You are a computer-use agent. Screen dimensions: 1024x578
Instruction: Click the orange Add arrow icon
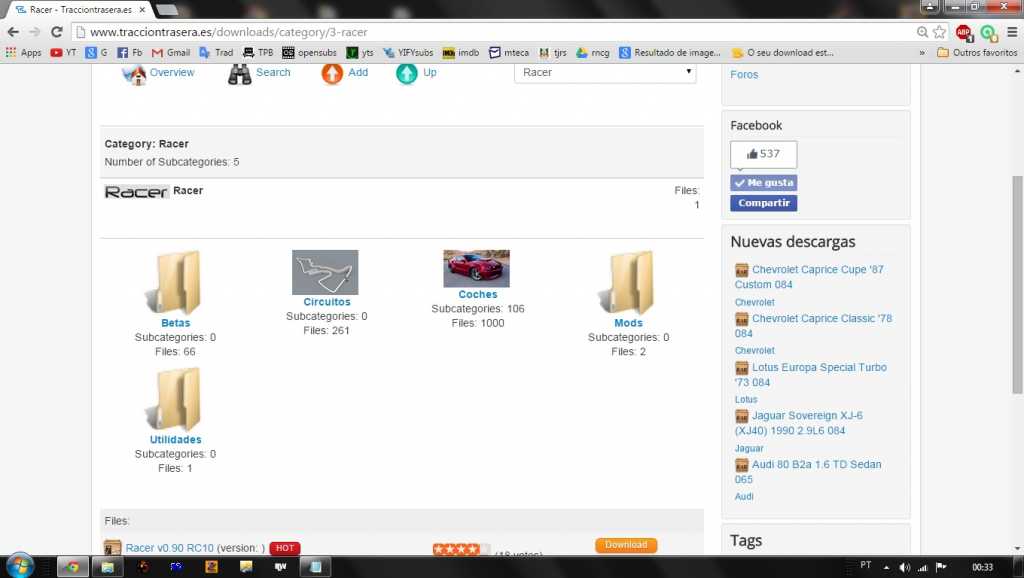(x=332, y=74)
